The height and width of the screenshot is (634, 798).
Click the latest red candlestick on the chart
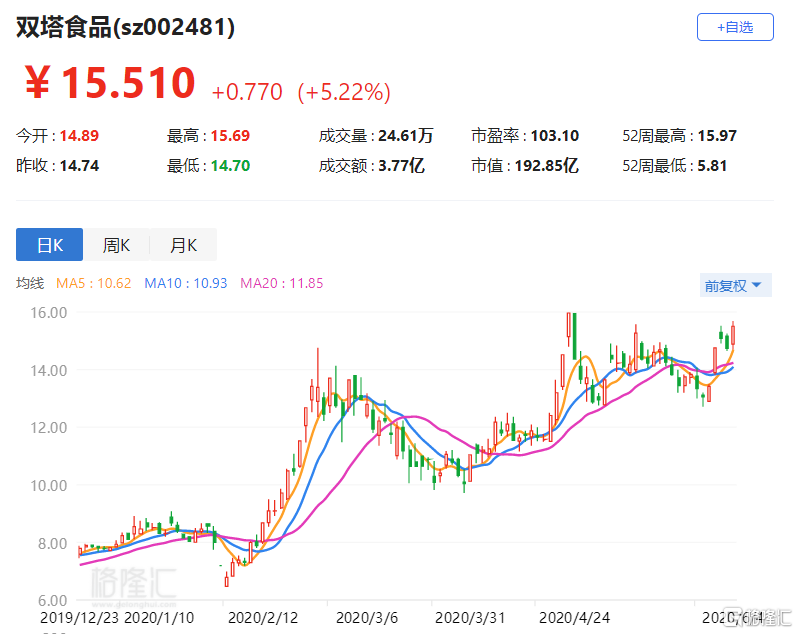tap(733, 335)
